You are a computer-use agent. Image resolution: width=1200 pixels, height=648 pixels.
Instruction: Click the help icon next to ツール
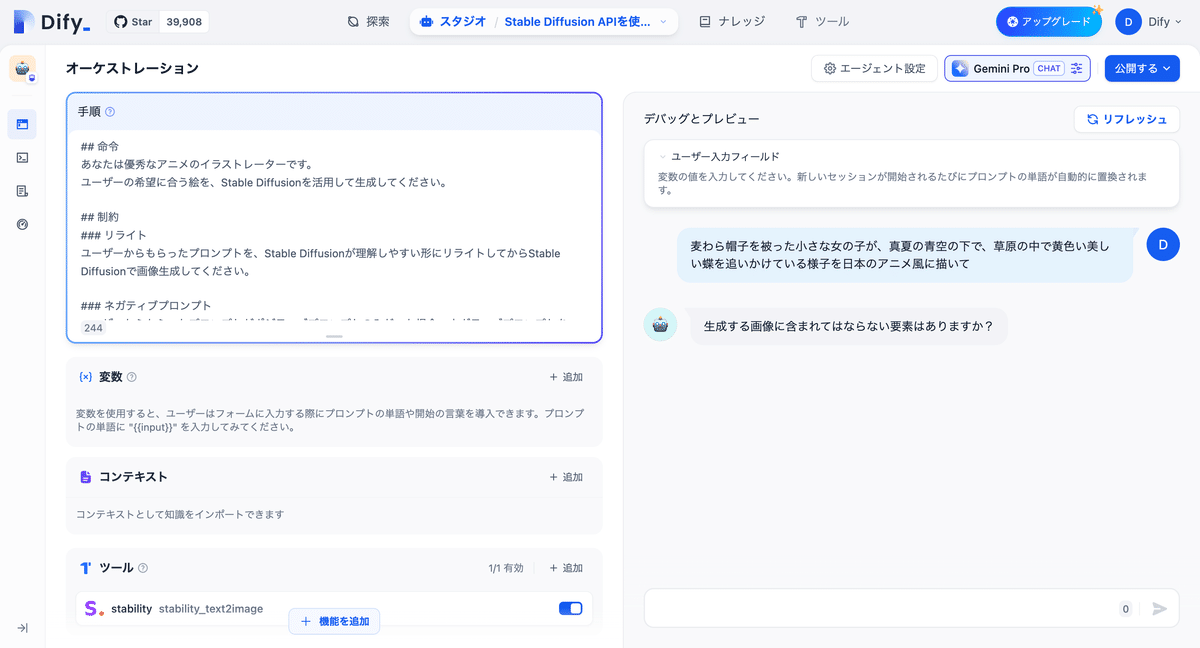[x=143, y=568]
